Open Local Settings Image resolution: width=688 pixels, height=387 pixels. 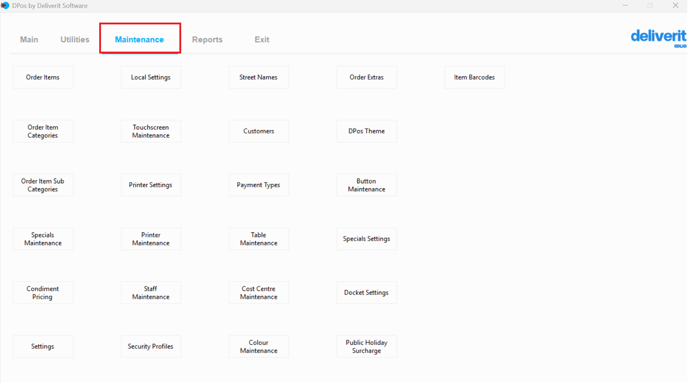pos(151,77)
